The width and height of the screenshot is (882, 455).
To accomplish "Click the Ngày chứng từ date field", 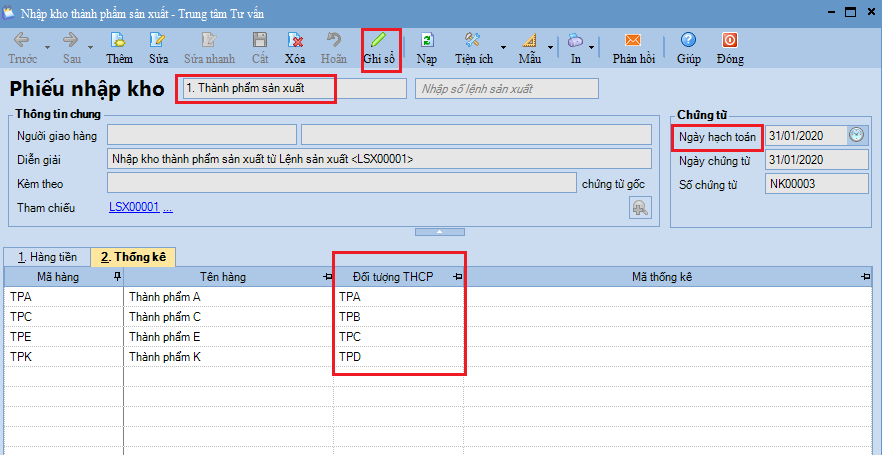I will click(x=817, y=159).
